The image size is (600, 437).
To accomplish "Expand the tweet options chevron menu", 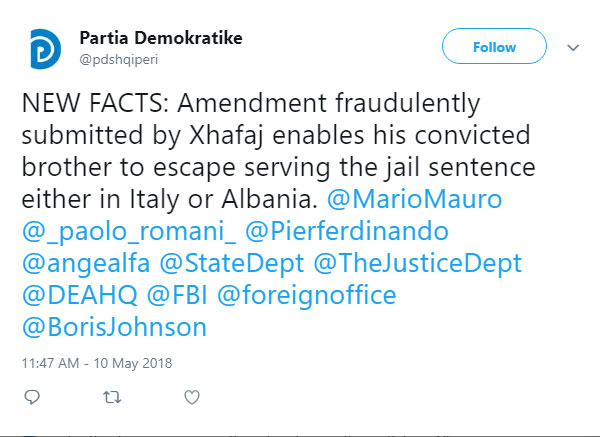I will [x=574, y=47].
